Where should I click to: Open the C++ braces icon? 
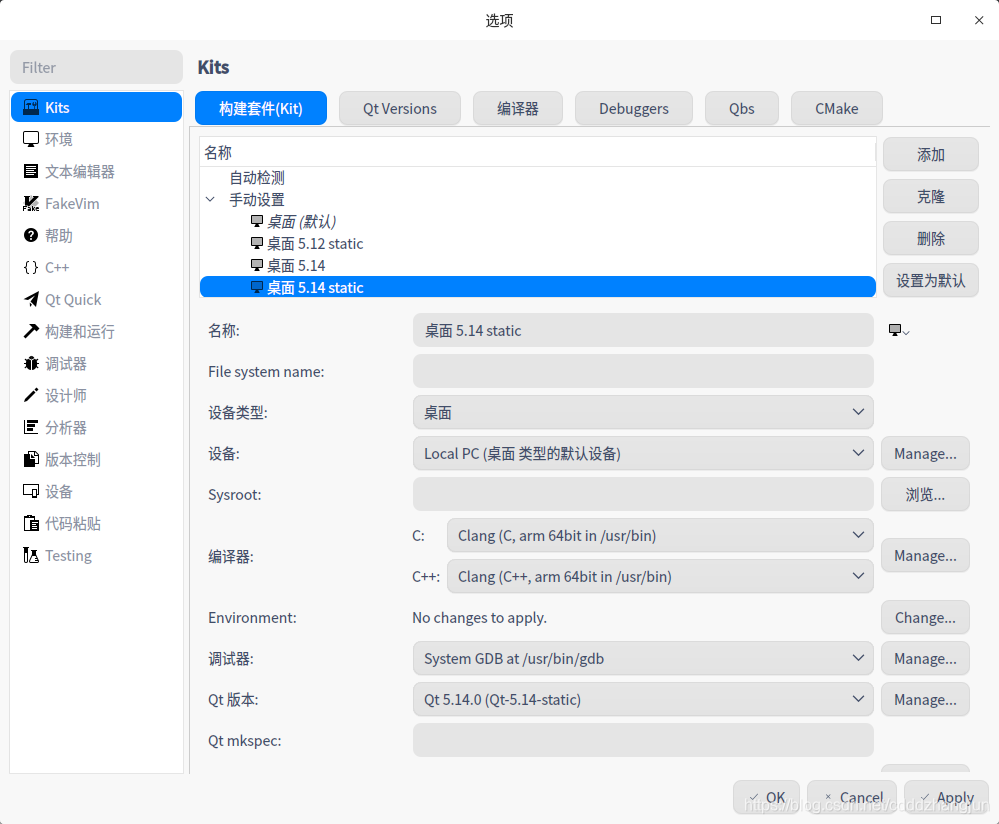(31, 267)
